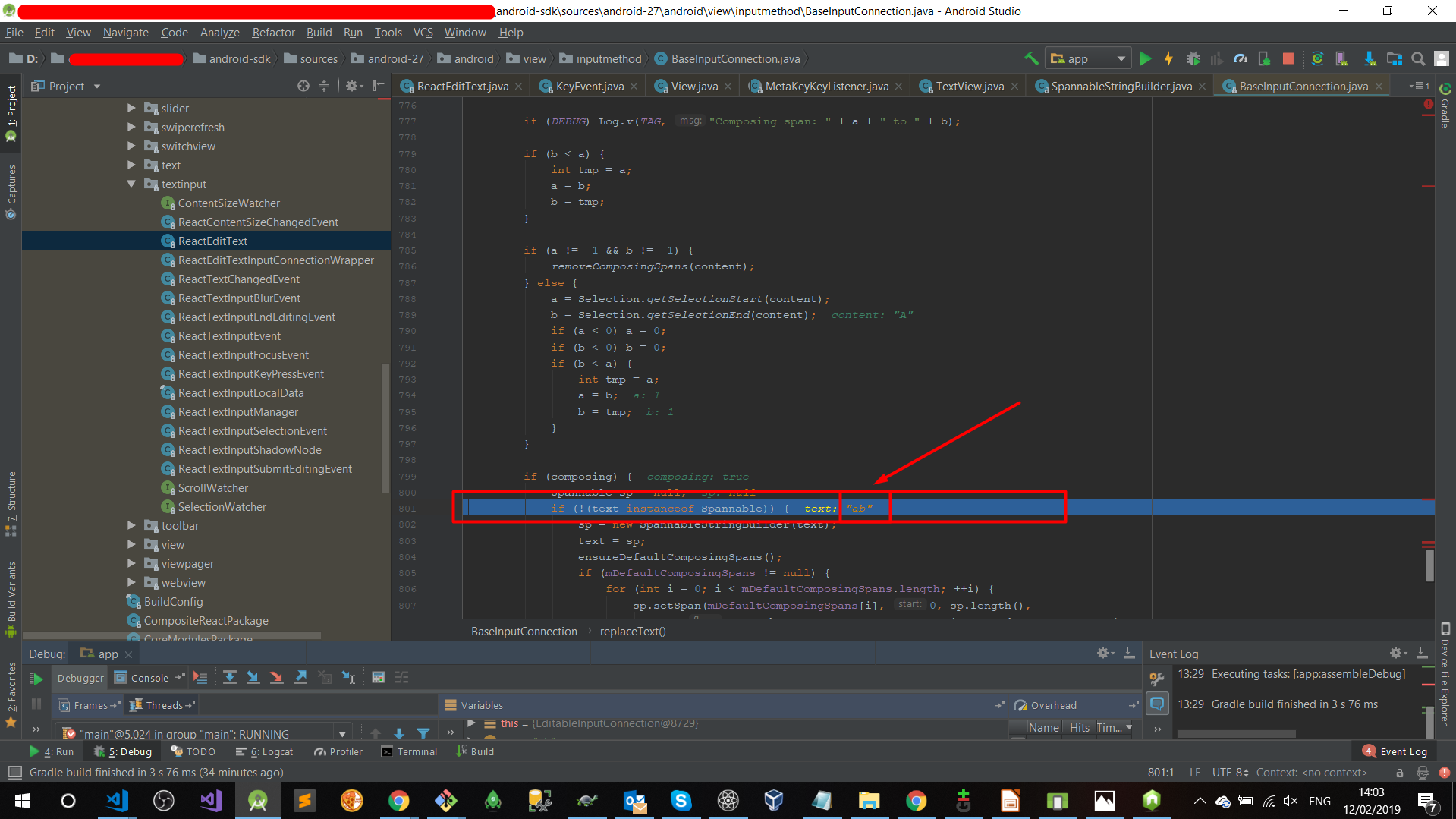Click Step Out debug icon
This screenshot has width=1456, height=819.
300,677
